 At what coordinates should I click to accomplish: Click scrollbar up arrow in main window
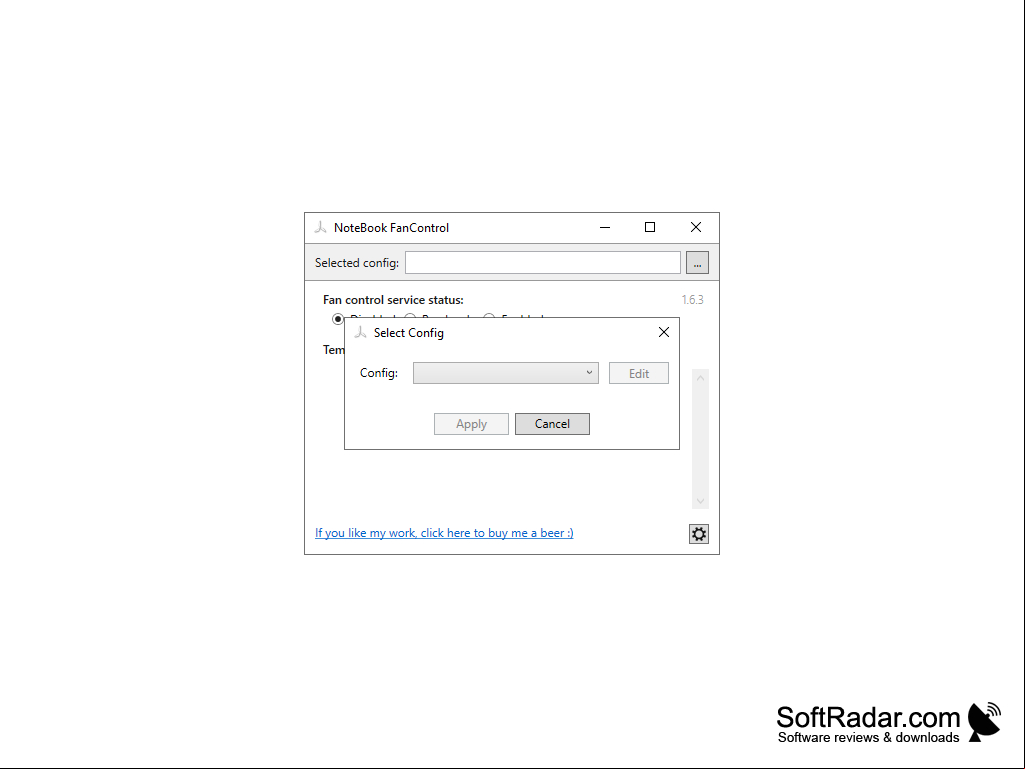700,378
